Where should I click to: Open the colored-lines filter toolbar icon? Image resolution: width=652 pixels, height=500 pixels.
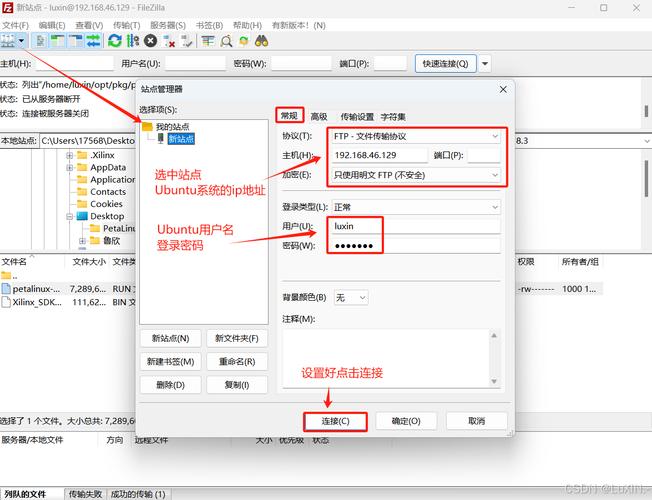tap(207, 41)
